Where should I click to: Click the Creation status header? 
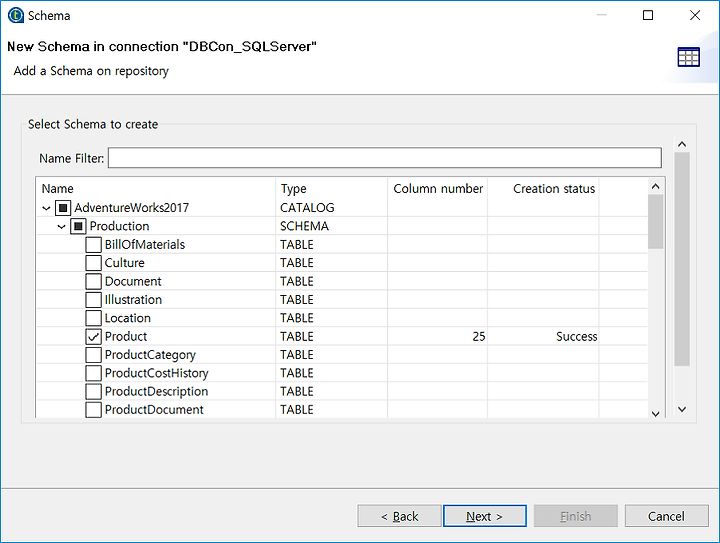544,189
